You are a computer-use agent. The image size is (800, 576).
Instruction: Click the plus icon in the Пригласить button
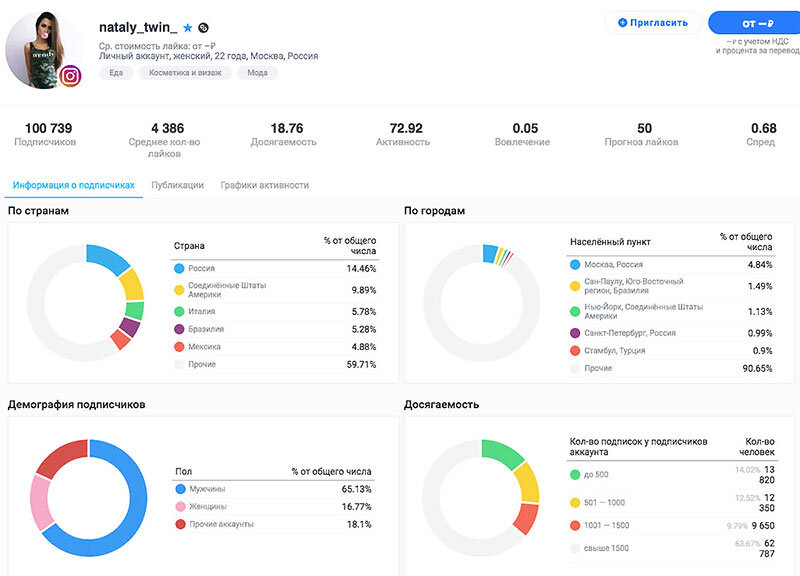pos(622,22)
